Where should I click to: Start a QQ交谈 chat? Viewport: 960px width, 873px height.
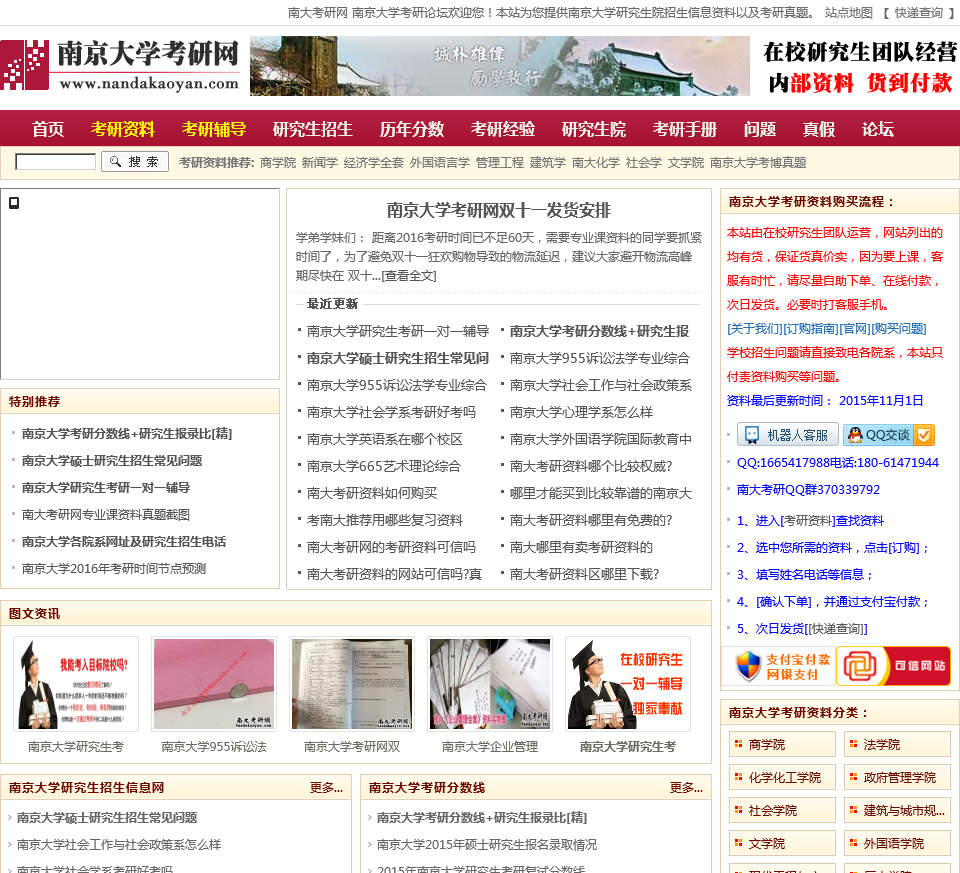tap(889, 435)
